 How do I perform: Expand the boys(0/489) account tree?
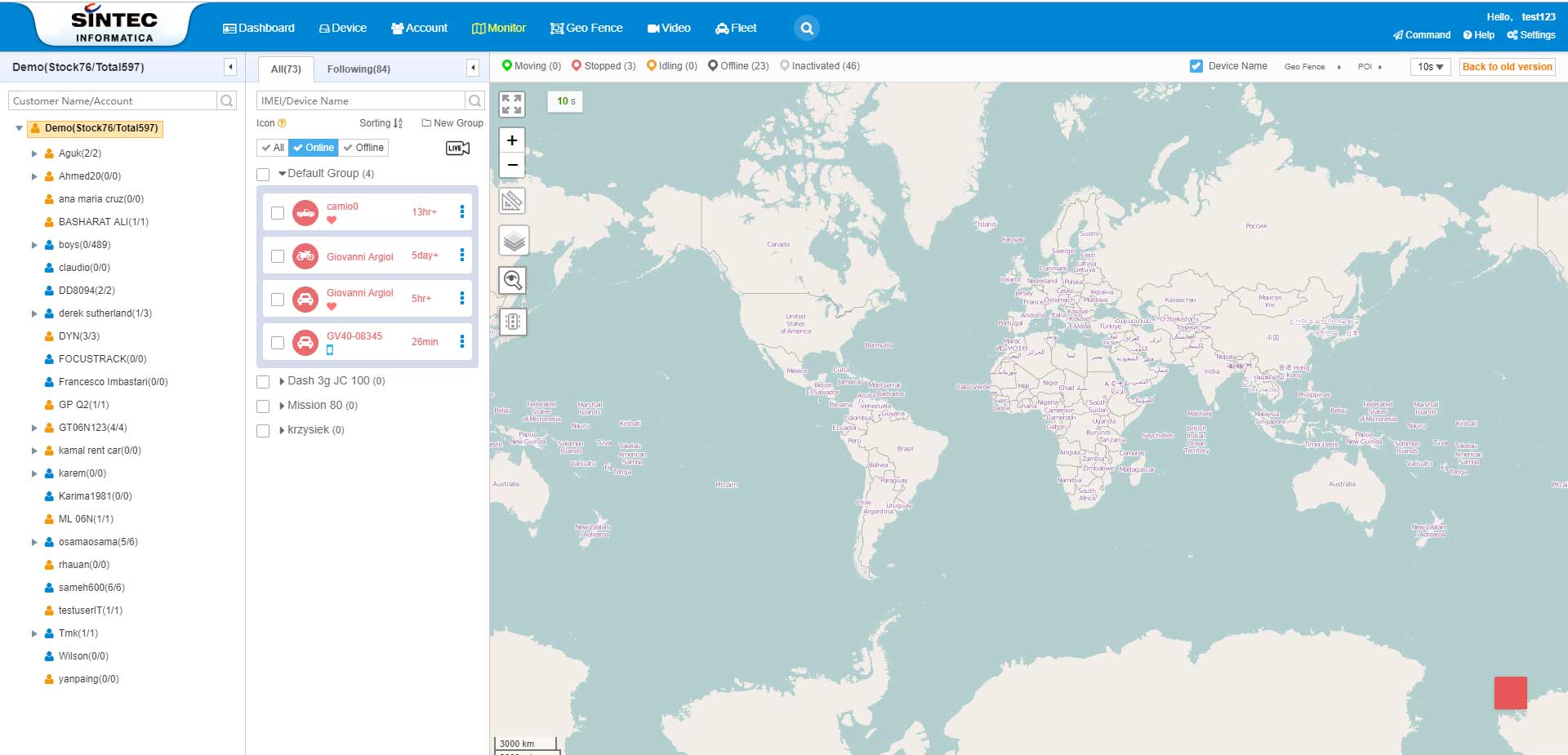[34, 245]
